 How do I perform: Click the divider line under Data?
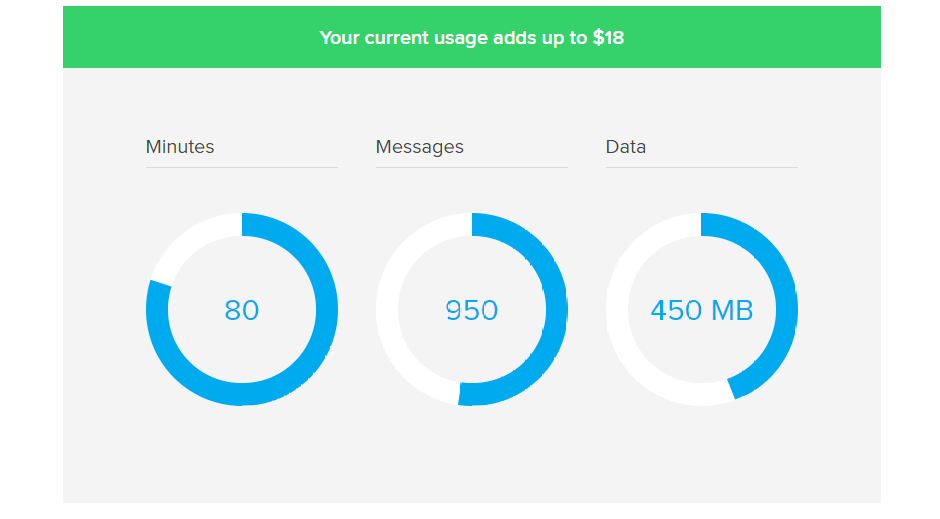[x=702, y=167]
